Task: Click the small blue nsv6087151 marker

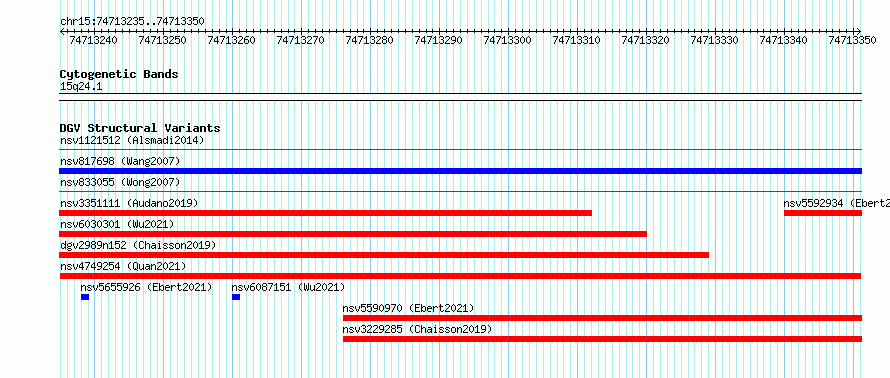Action: [236, 297]
